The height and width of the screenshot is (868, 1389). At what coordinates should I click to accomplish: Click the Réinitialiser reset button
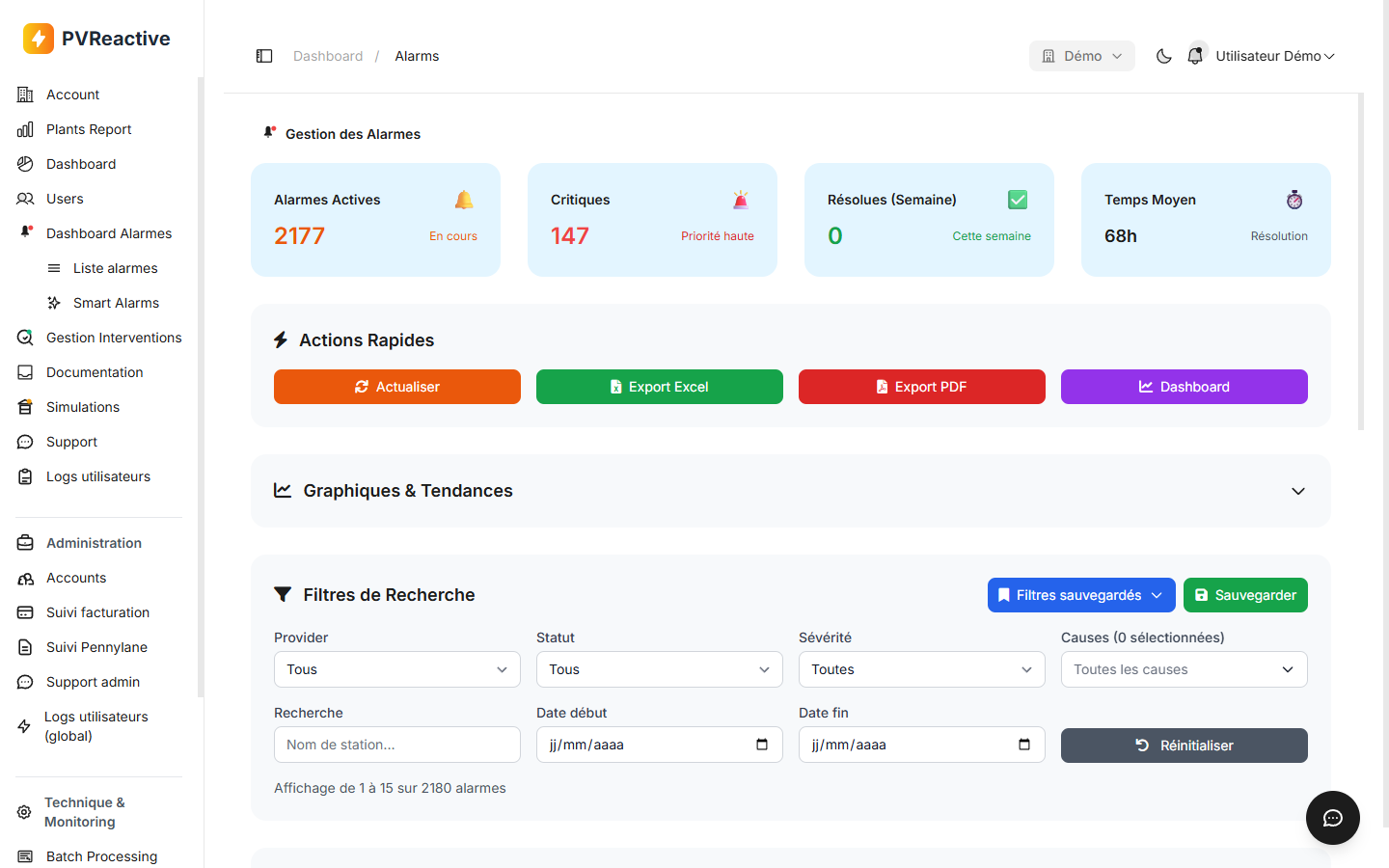(x=1185, y=746)
